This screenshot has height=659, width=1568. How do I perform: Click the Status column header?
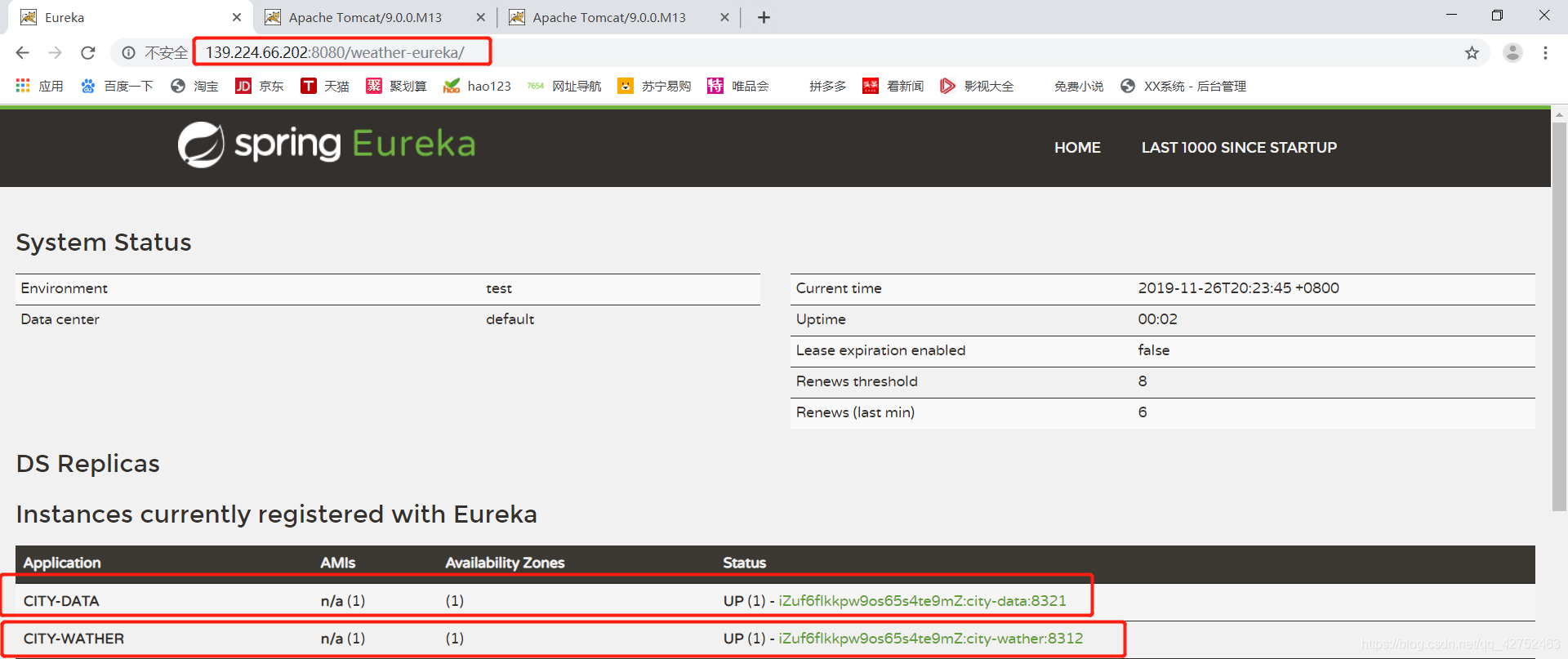[744, 563]
